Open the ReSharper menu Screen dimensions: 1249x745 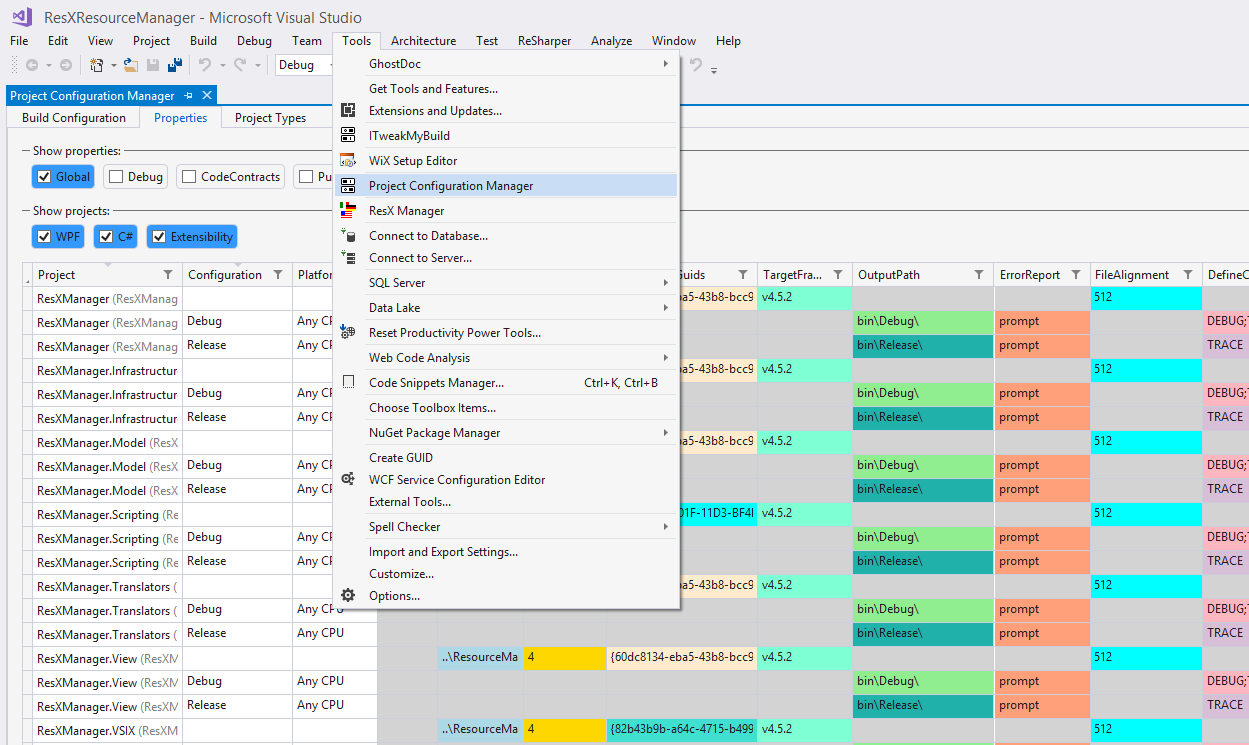click(x=544, y=41)
